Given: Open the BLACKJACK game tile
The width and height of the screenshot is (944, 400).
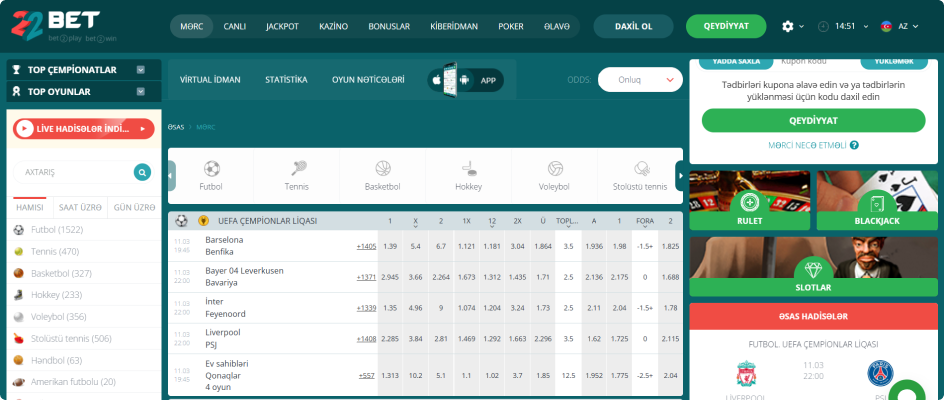Looking at the screenshot, I should 877,201.
